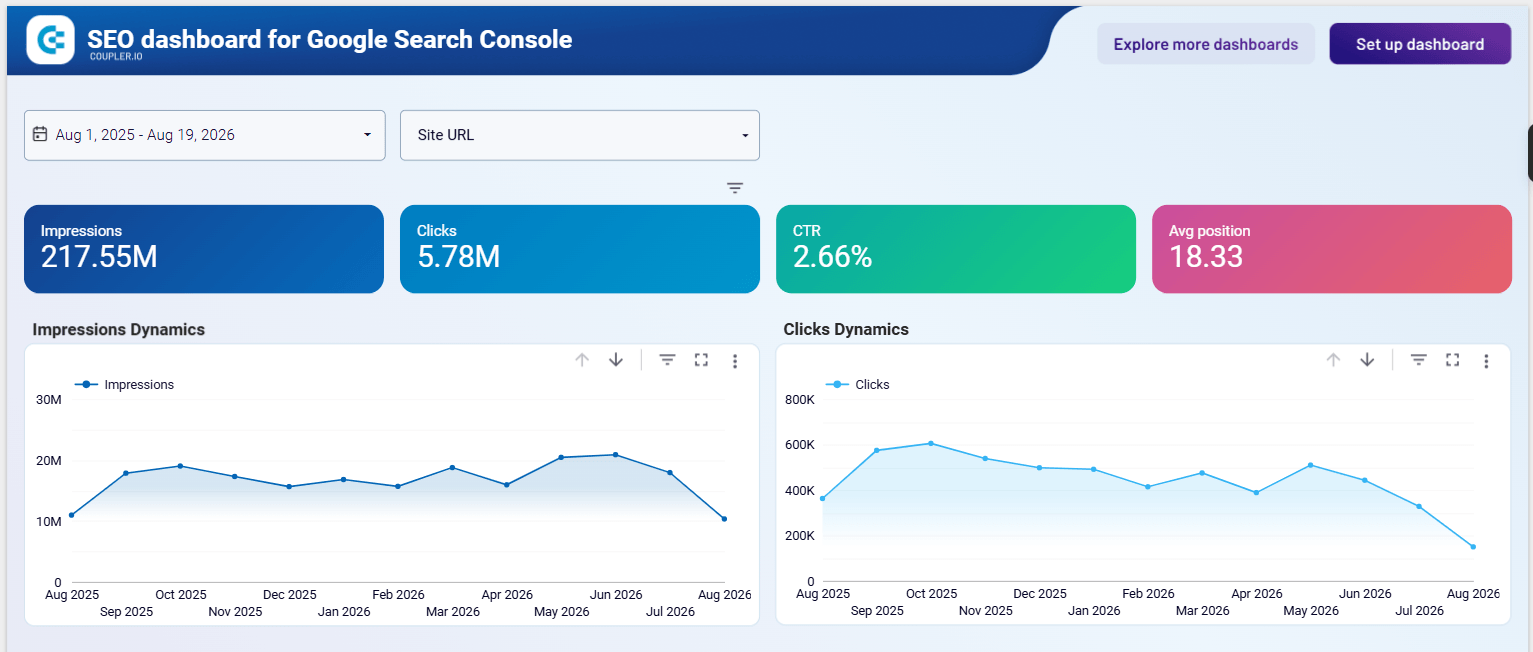Click the Impressions Dynamics chart title
The width and height of the screenshot is (1533, 652).
point(119,329)
